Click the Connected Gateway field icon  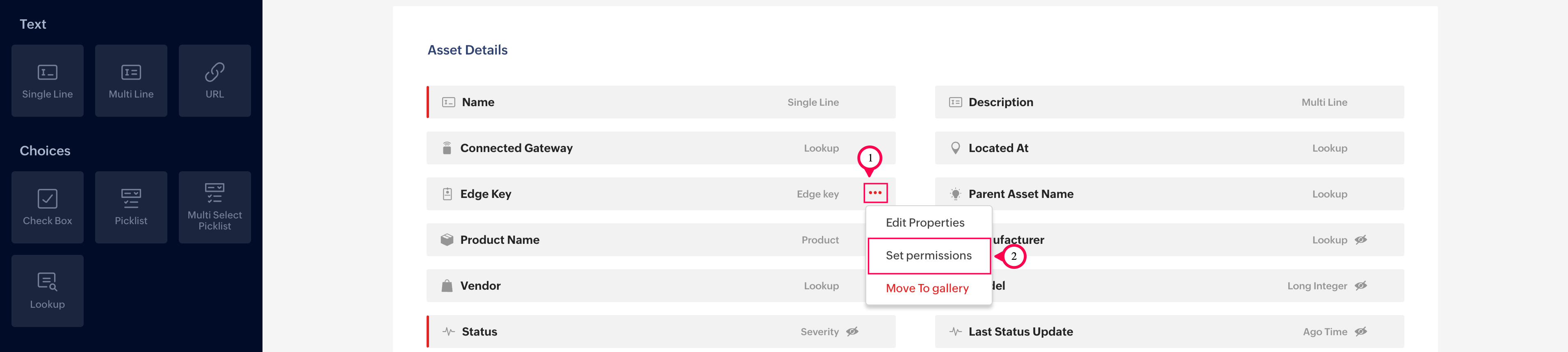click(447, 148)
